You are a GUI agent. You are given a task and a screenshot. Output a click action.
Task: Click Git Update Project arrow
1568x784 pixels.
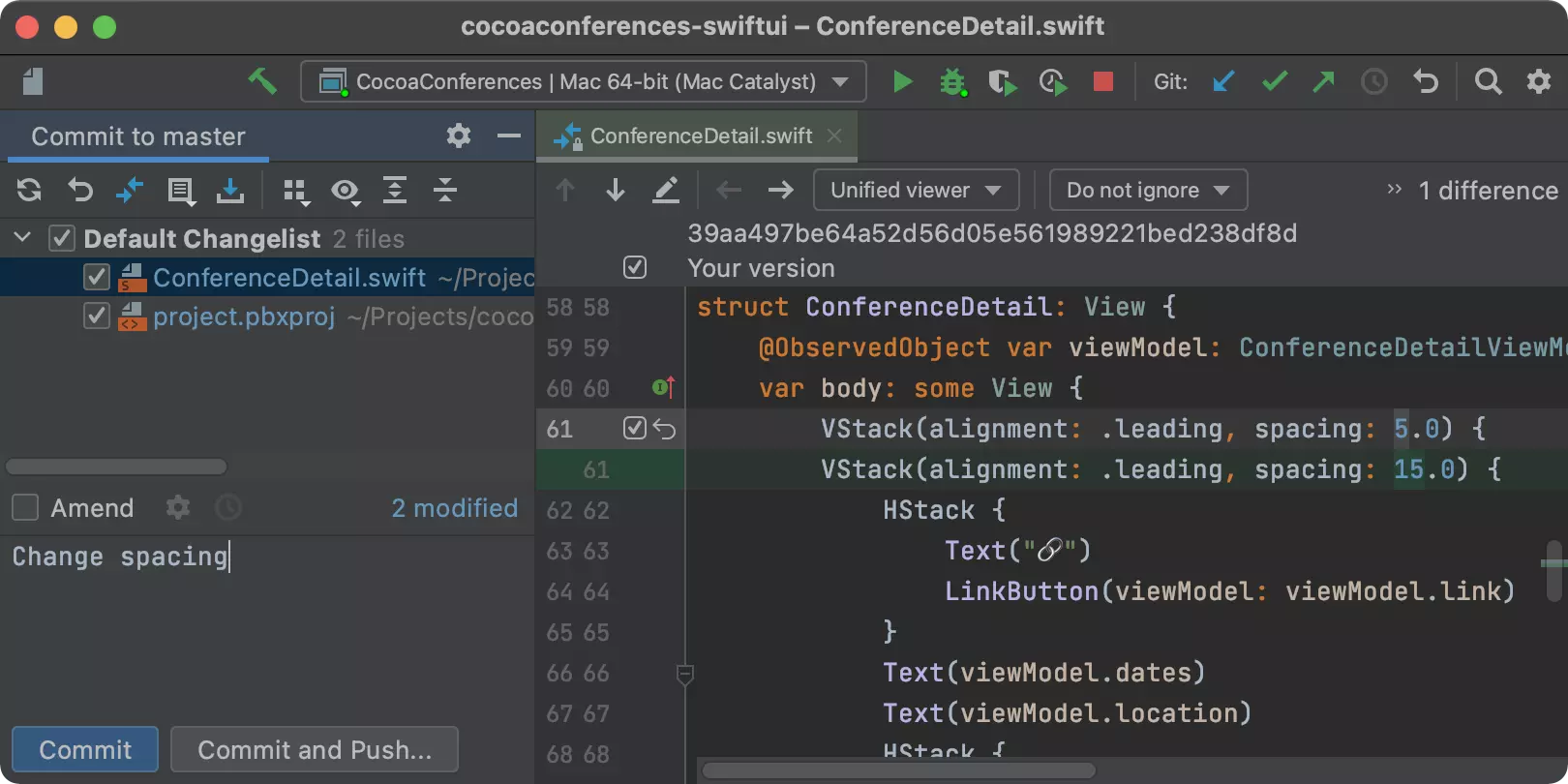point(1223,82)
